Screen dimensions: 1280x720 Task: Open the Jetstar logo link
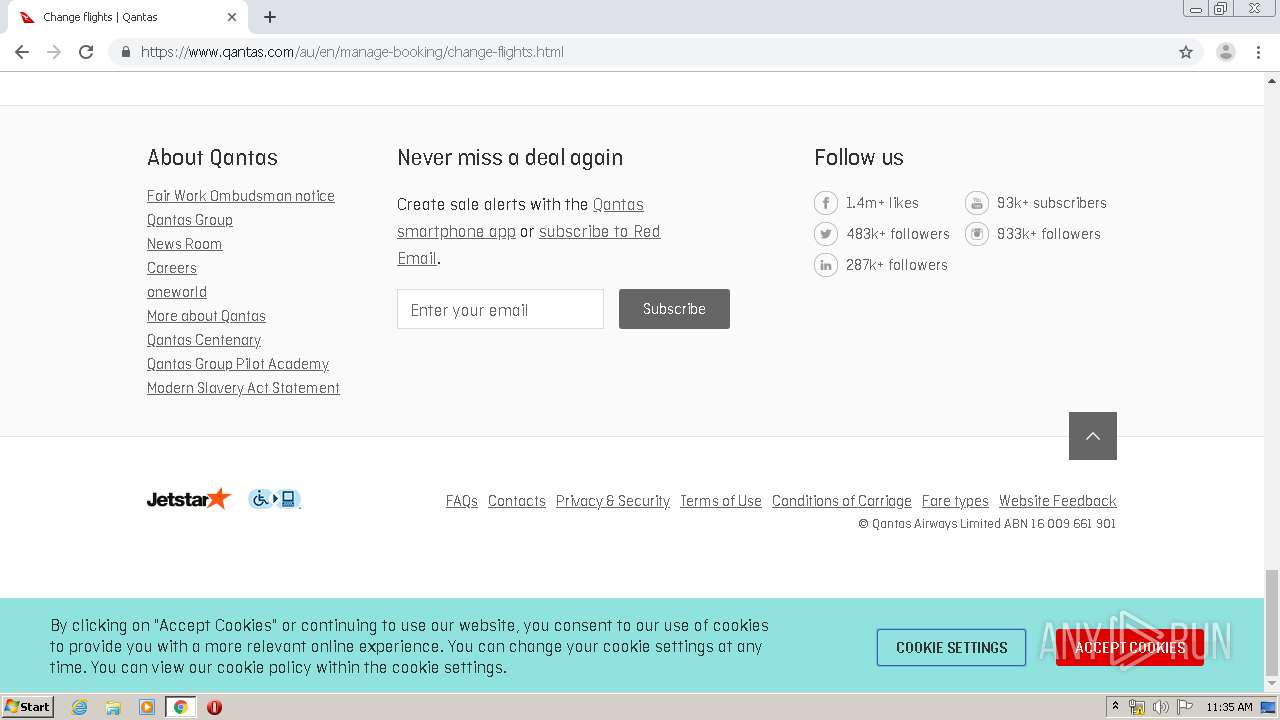(x=189, y=499)
